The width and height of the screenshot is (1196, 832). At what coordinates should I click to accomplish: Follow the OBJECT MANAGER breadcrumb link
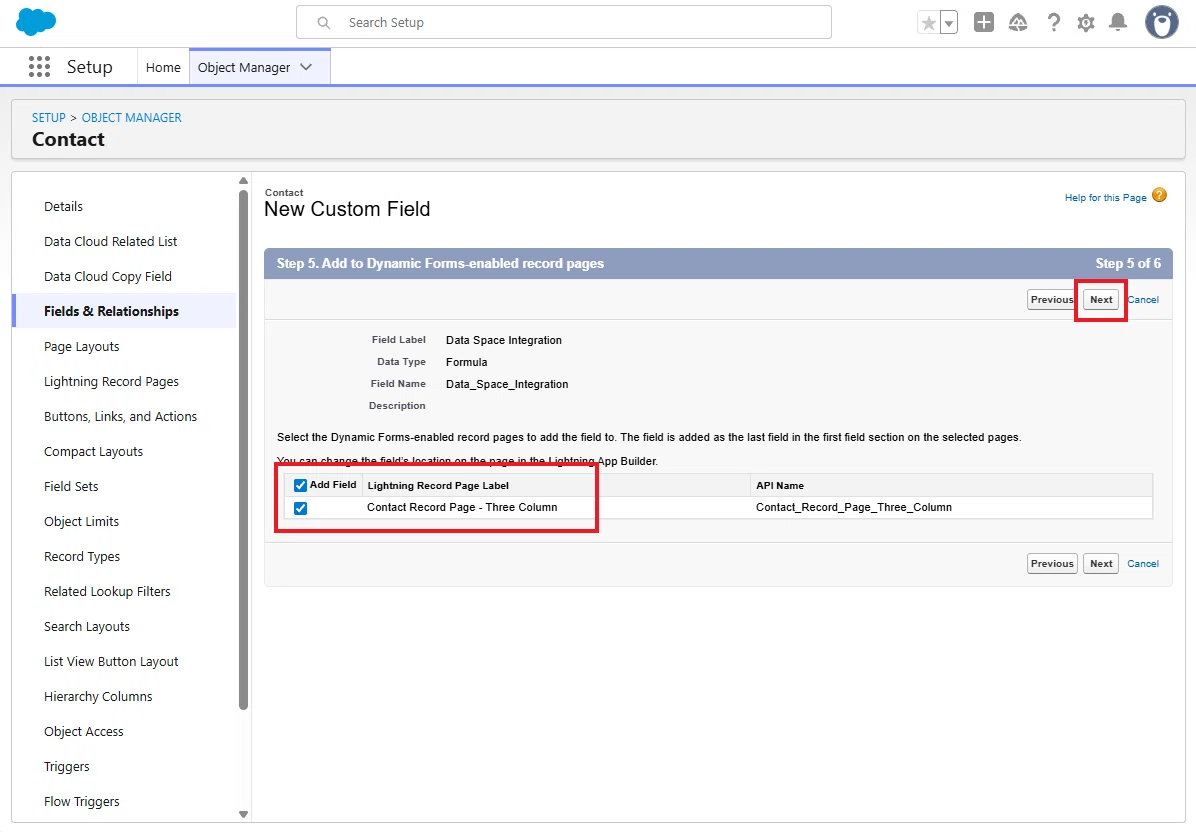tap(131, 117)
